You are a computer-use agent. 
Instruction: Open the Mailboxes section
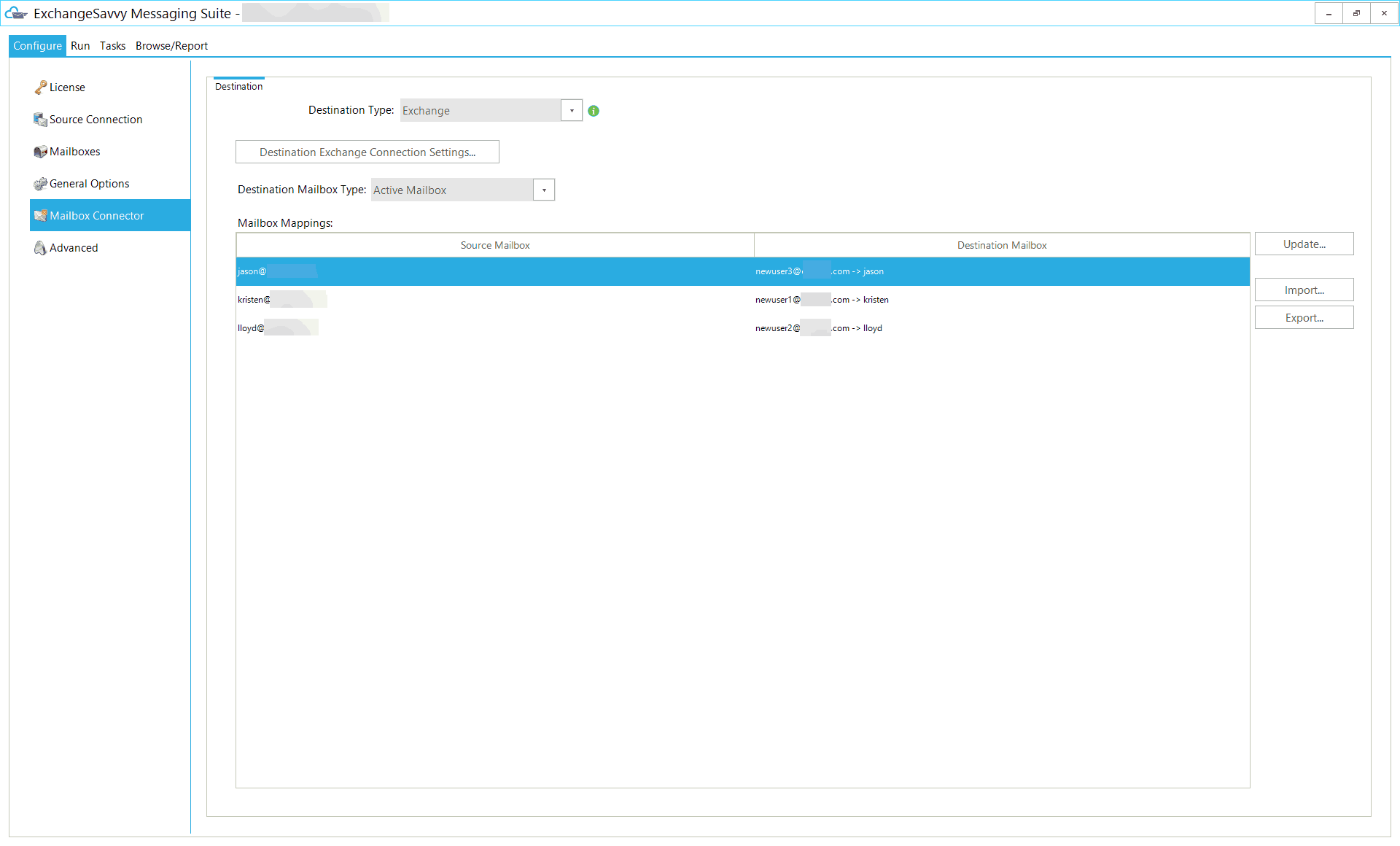click(x=110, y=152)
